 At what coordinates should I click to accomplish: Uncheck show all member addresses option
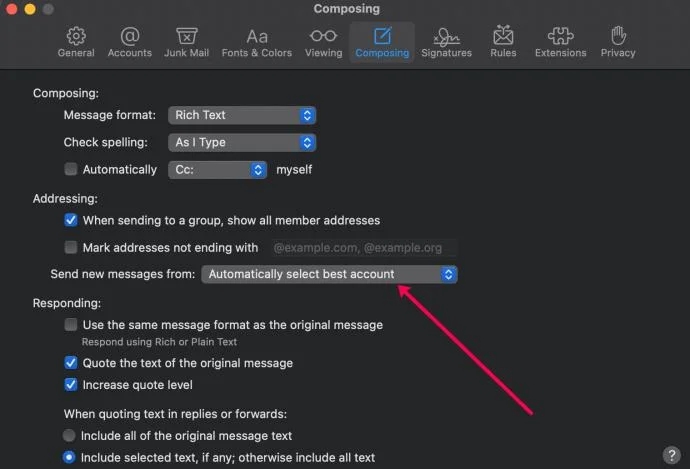tap(70, 220)
